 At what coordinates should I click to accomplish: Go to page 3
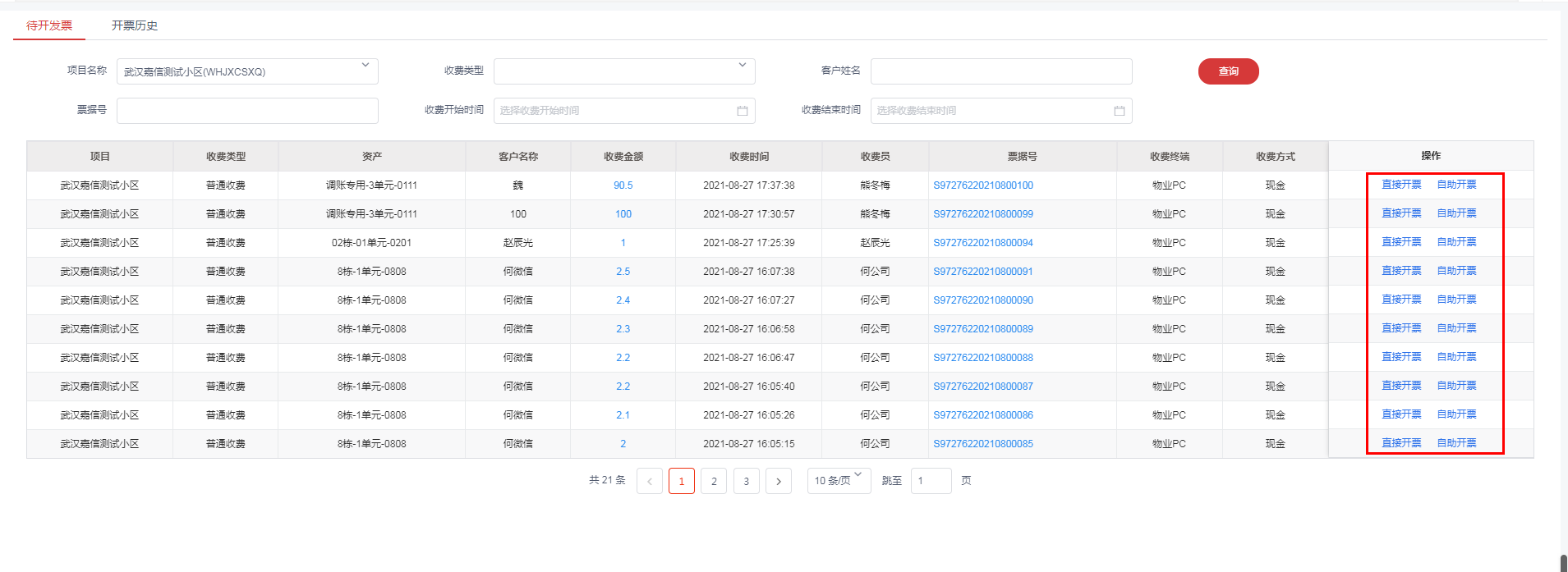(746, 482)
